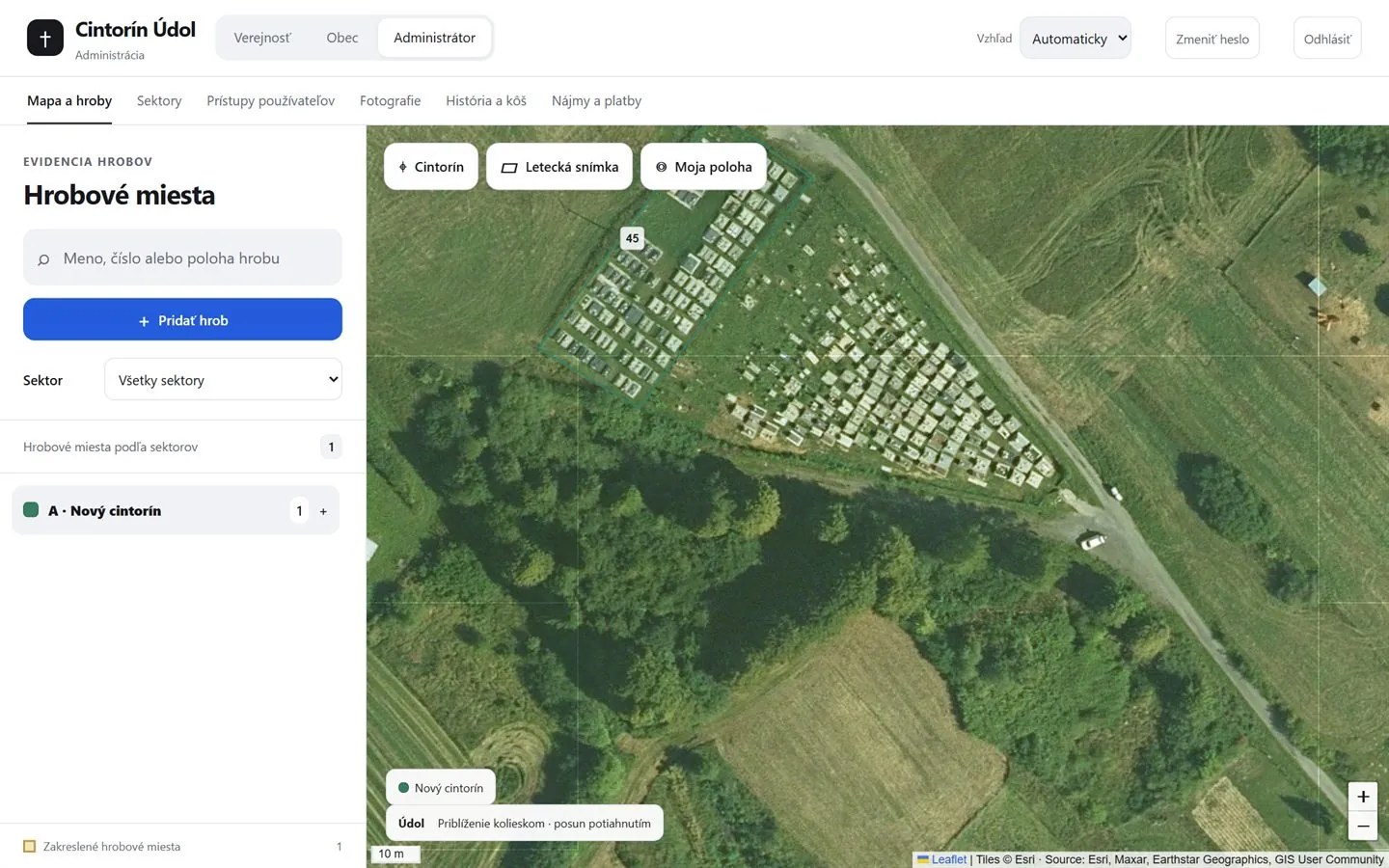Click the Hrobové miesta podľa sektorov count row

tap(182, 447)
